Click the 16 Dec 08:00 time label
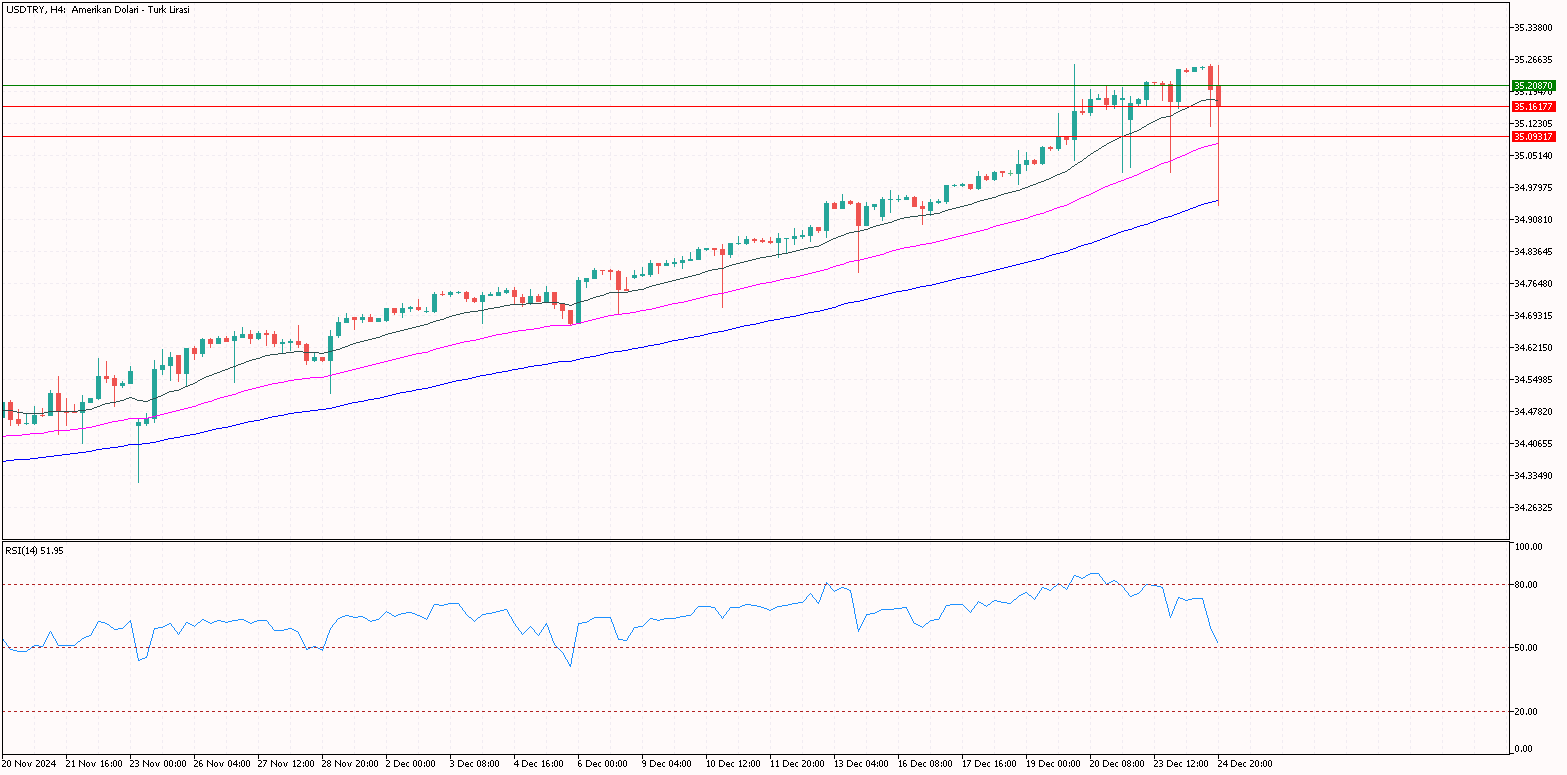This screenshot has height=775, width=1567. click(x=926, y=764)
